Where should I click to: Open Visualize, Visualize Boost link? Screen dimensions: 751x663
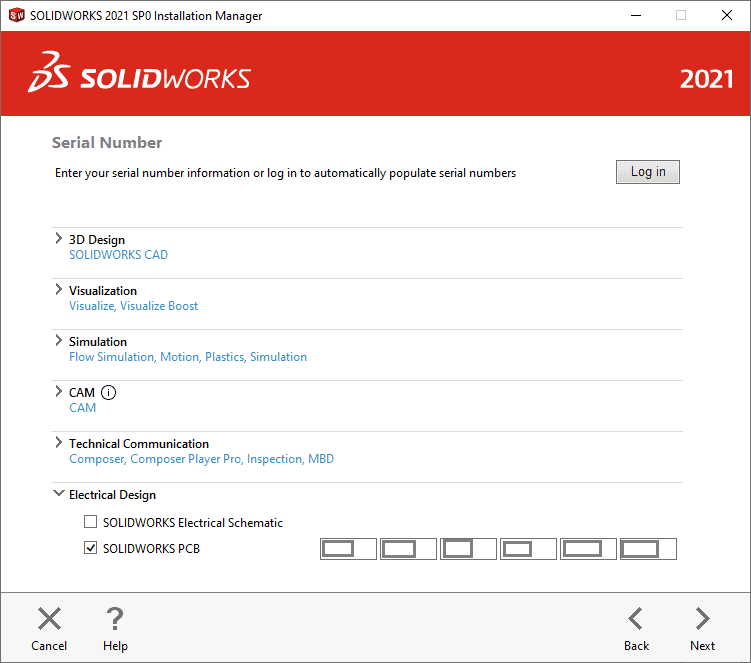133,306
